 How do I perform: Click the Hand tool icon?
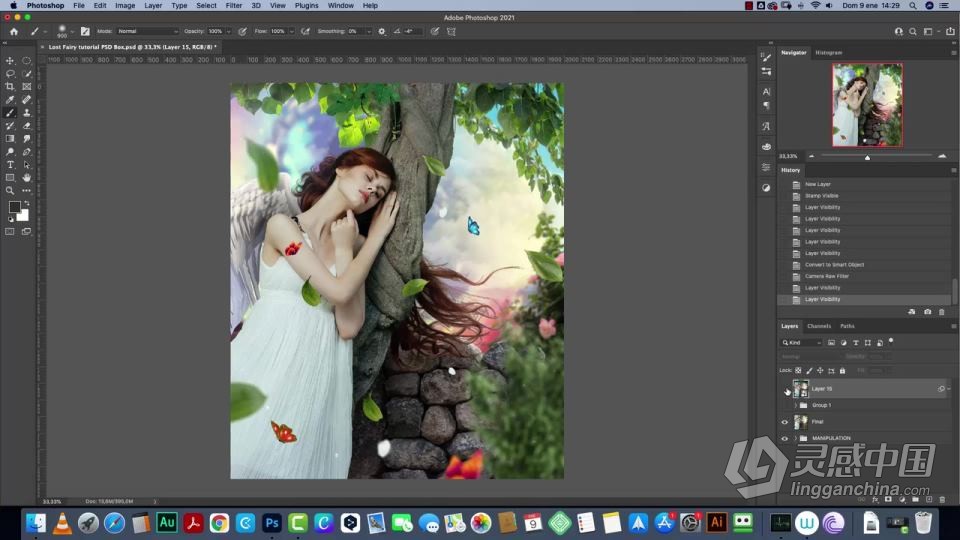pyautogui.click(x=27, y=178)
